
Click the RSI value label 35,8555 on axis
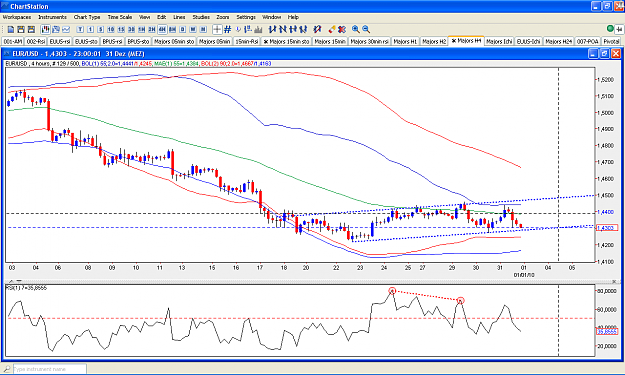[607, 331]
